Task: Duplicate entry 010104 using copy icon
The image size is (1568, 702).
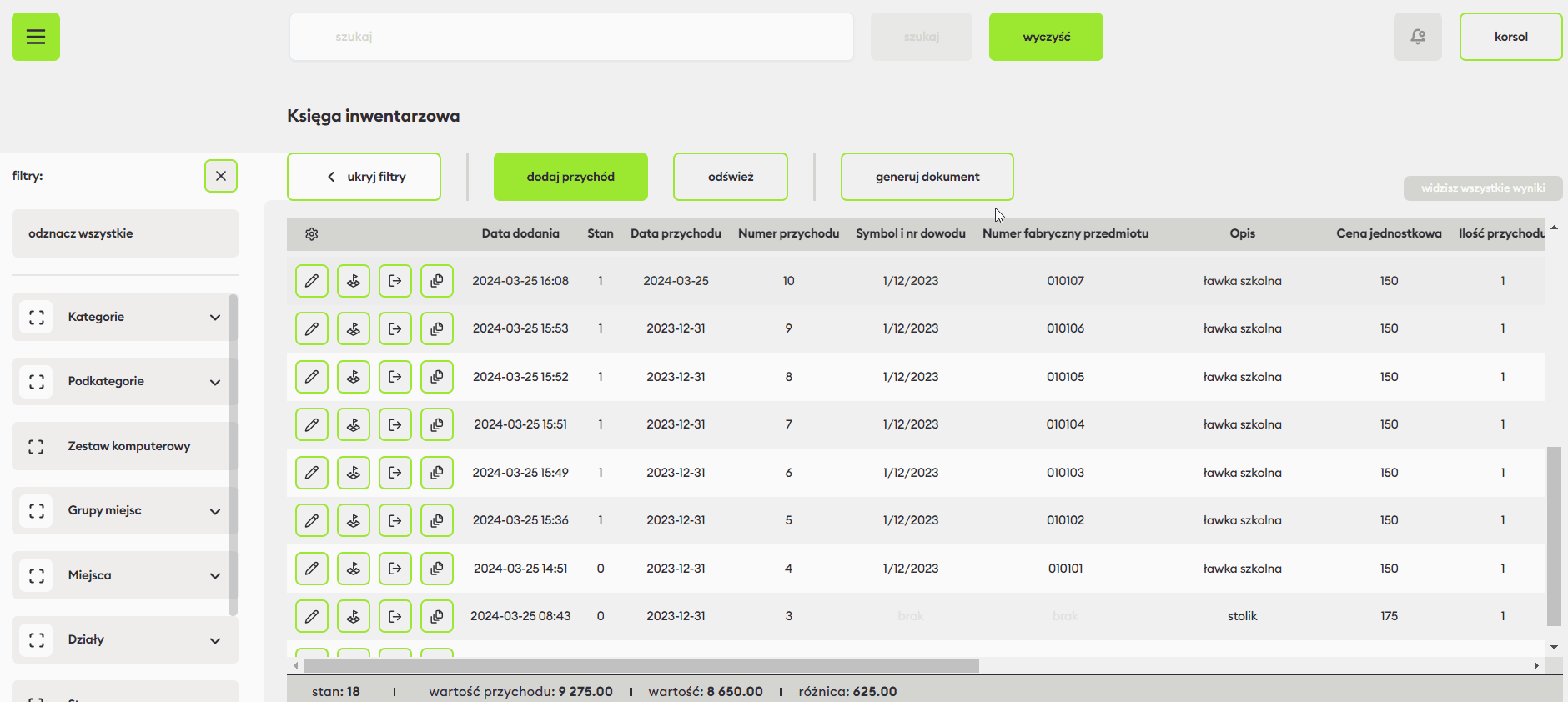Action: (x=437, y=424)
